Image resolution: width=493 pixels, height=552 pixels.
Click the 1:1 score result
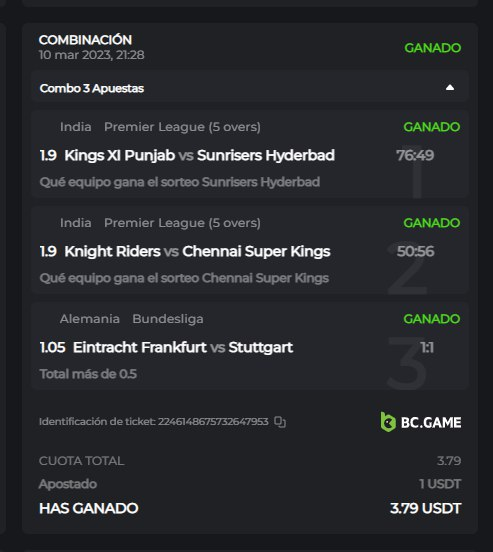click(427, 348)
